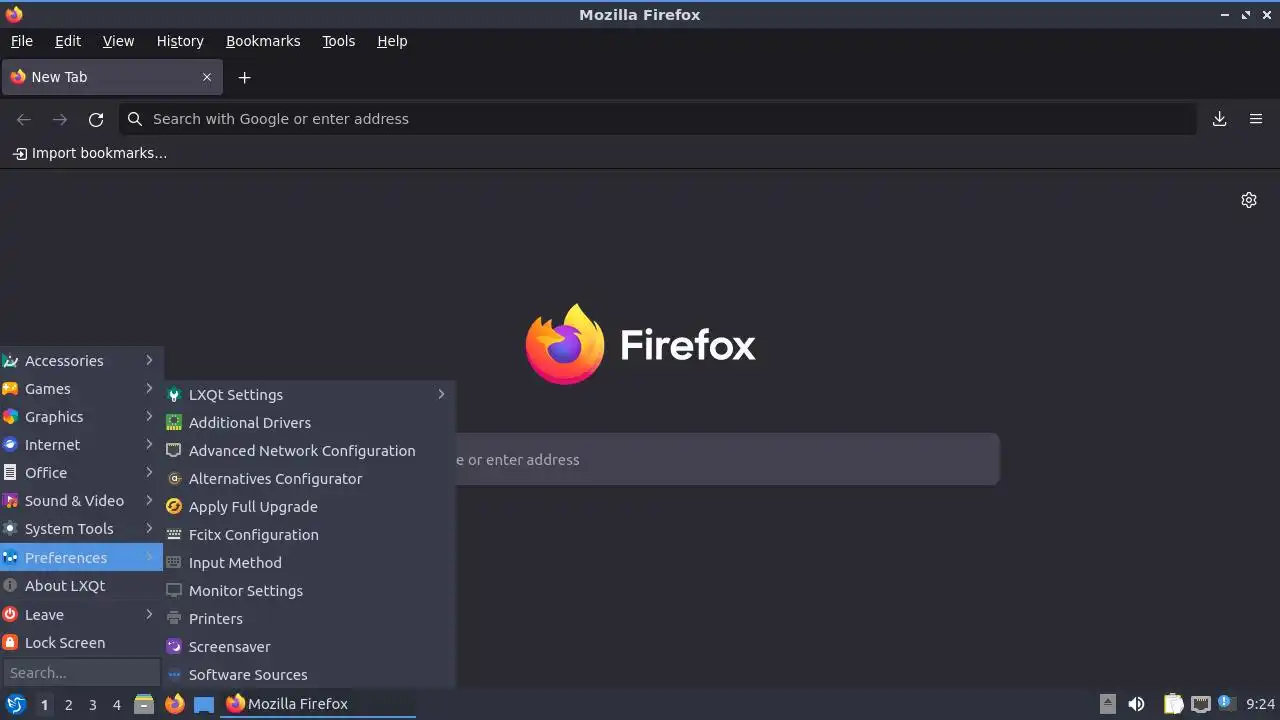Open the Downloads panel
This screenshot has width=1280, height=720.
(1220, 119)
